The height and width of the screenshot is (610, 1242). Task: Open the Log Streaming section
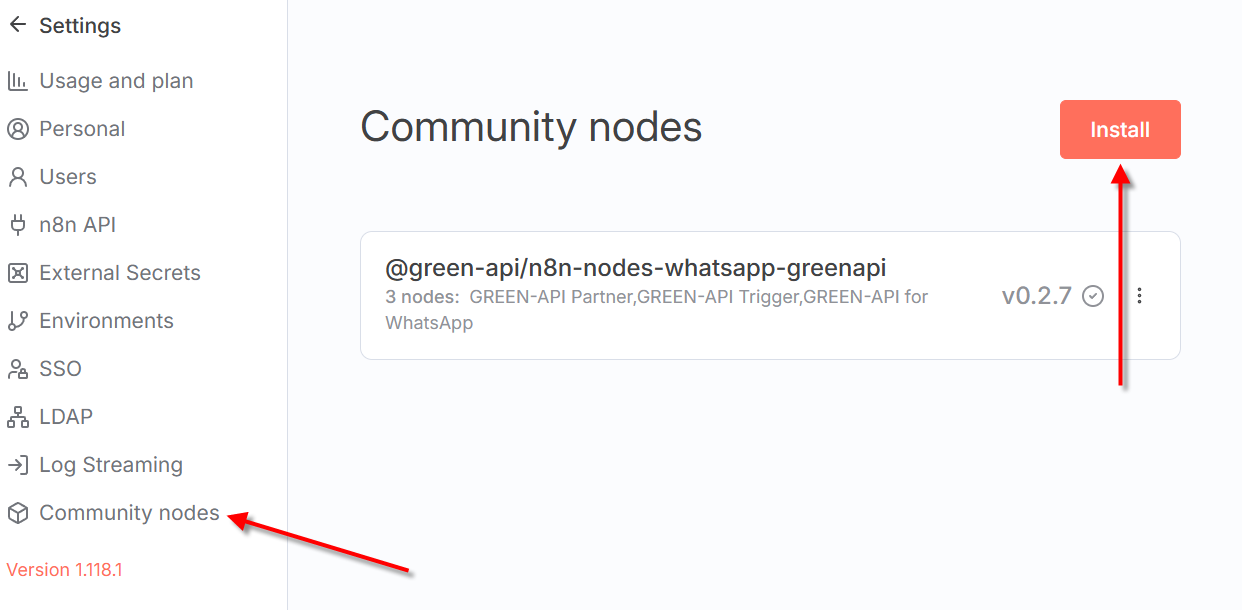(x=111, y=465)
